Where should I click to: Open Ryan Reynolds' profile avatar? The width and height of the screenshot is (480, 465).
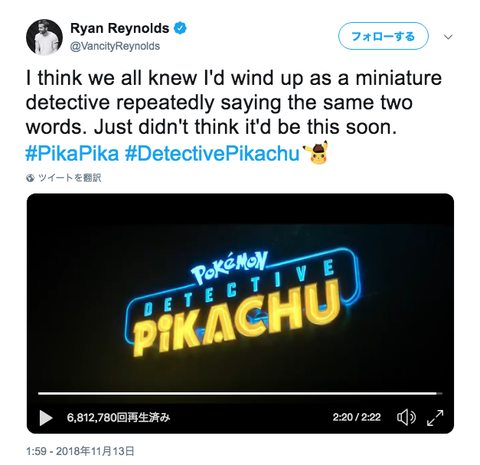[x=44, y=37]
